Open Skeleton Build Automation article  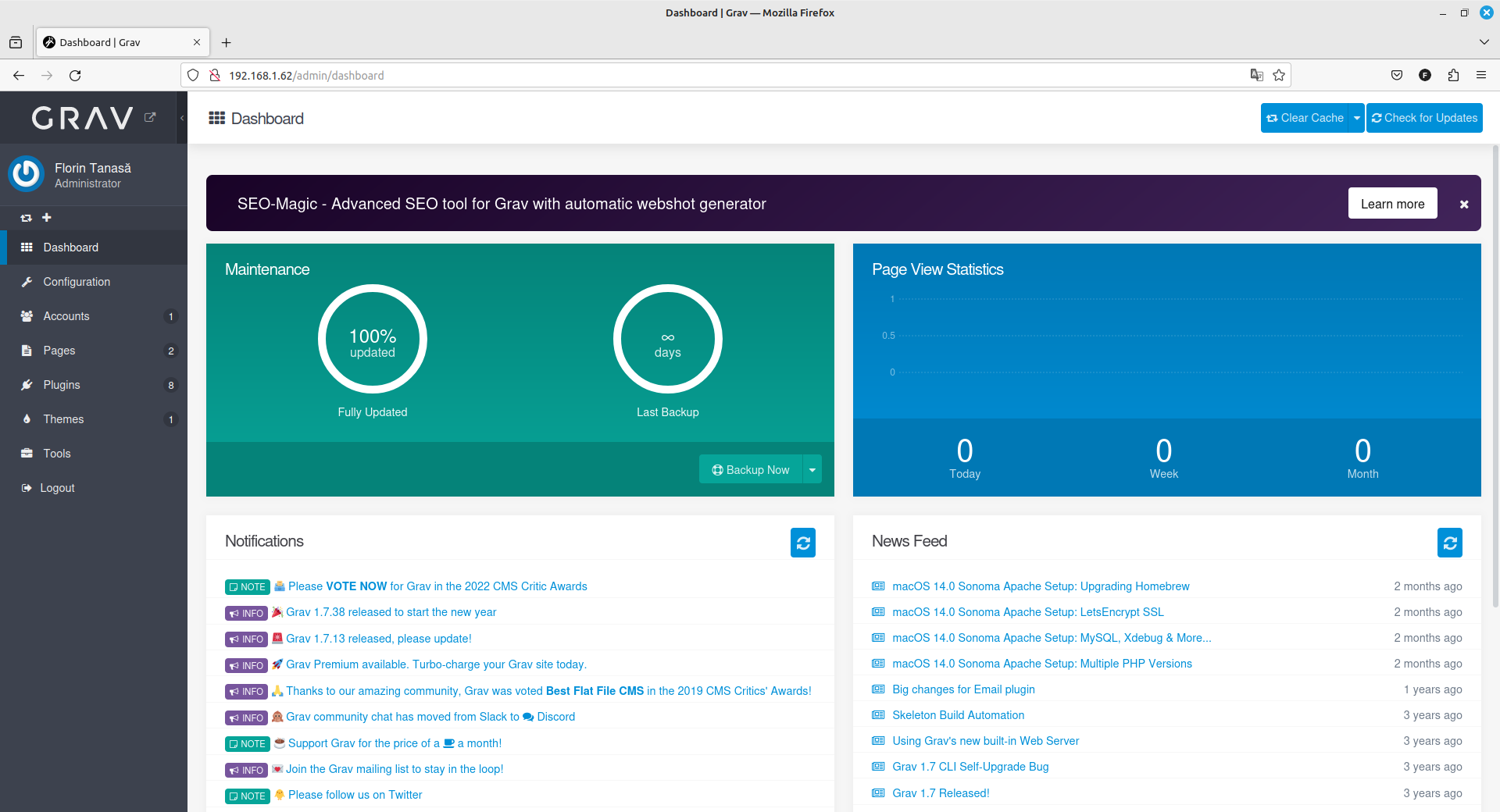pos(958,715)
